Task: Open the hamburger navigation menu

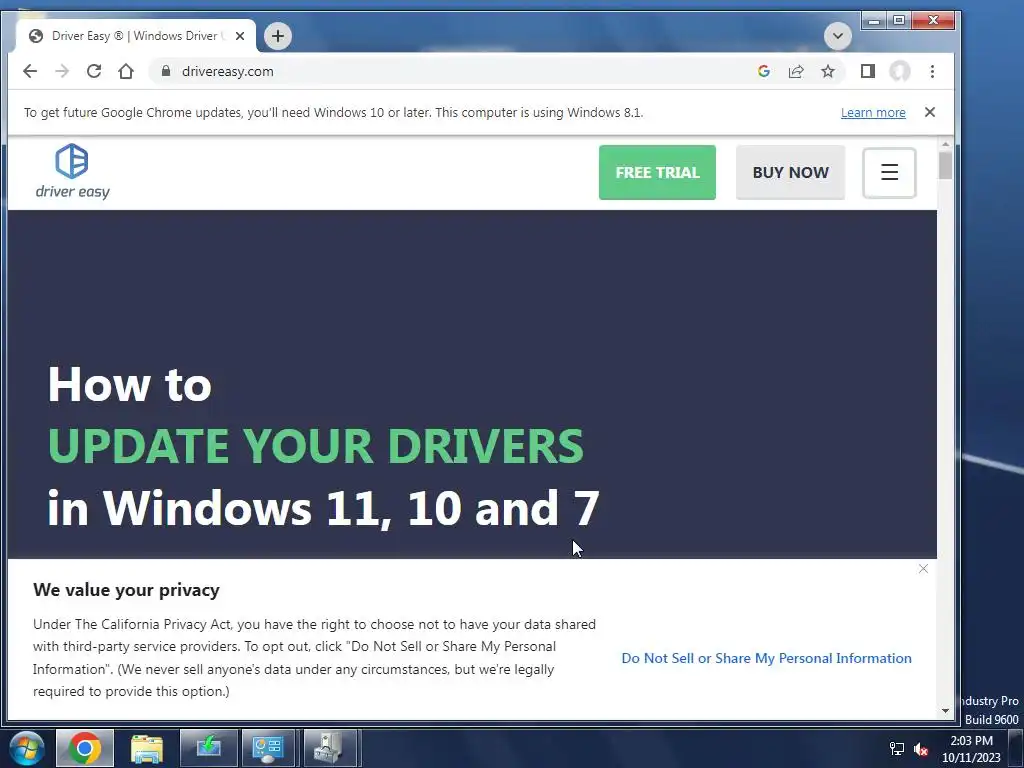Action: (889, 172)
